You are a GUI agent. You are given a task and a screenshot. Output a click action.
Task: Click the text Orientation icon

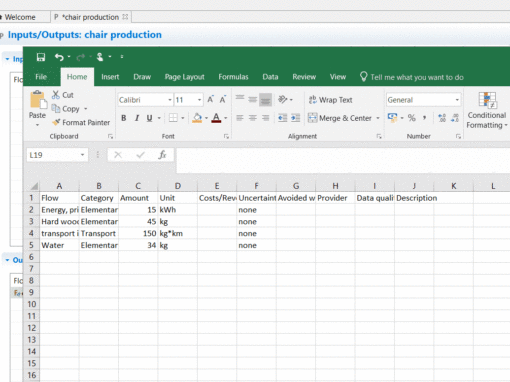point(283,100)
